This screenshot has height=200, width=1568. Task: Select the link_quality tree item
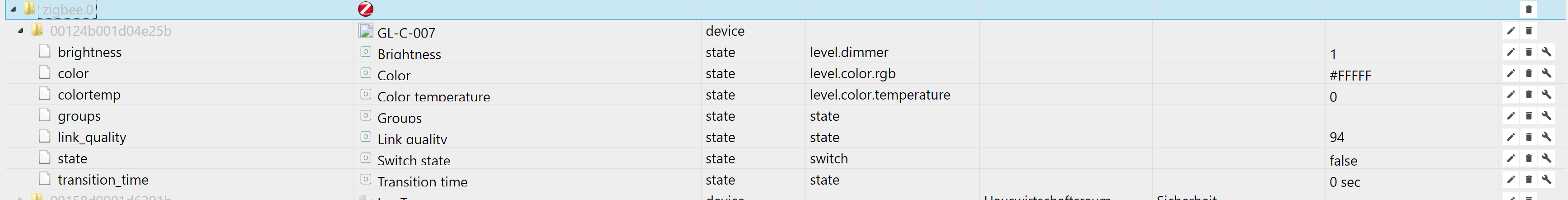92,137
